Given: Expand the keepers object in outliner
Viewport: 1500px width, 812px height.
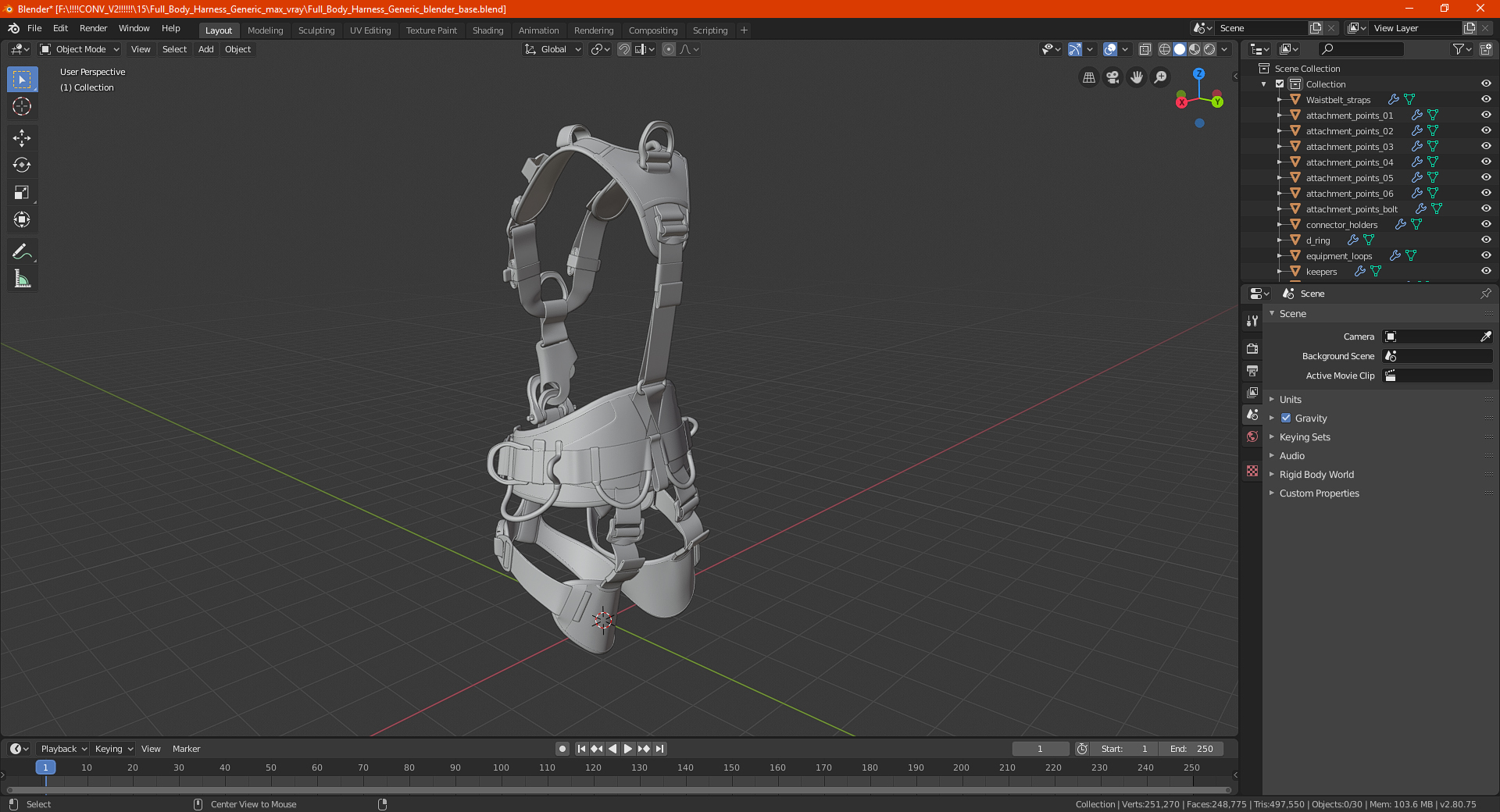Looking at the screenshot, I should pyautogui.click(x=1280, y=272).
